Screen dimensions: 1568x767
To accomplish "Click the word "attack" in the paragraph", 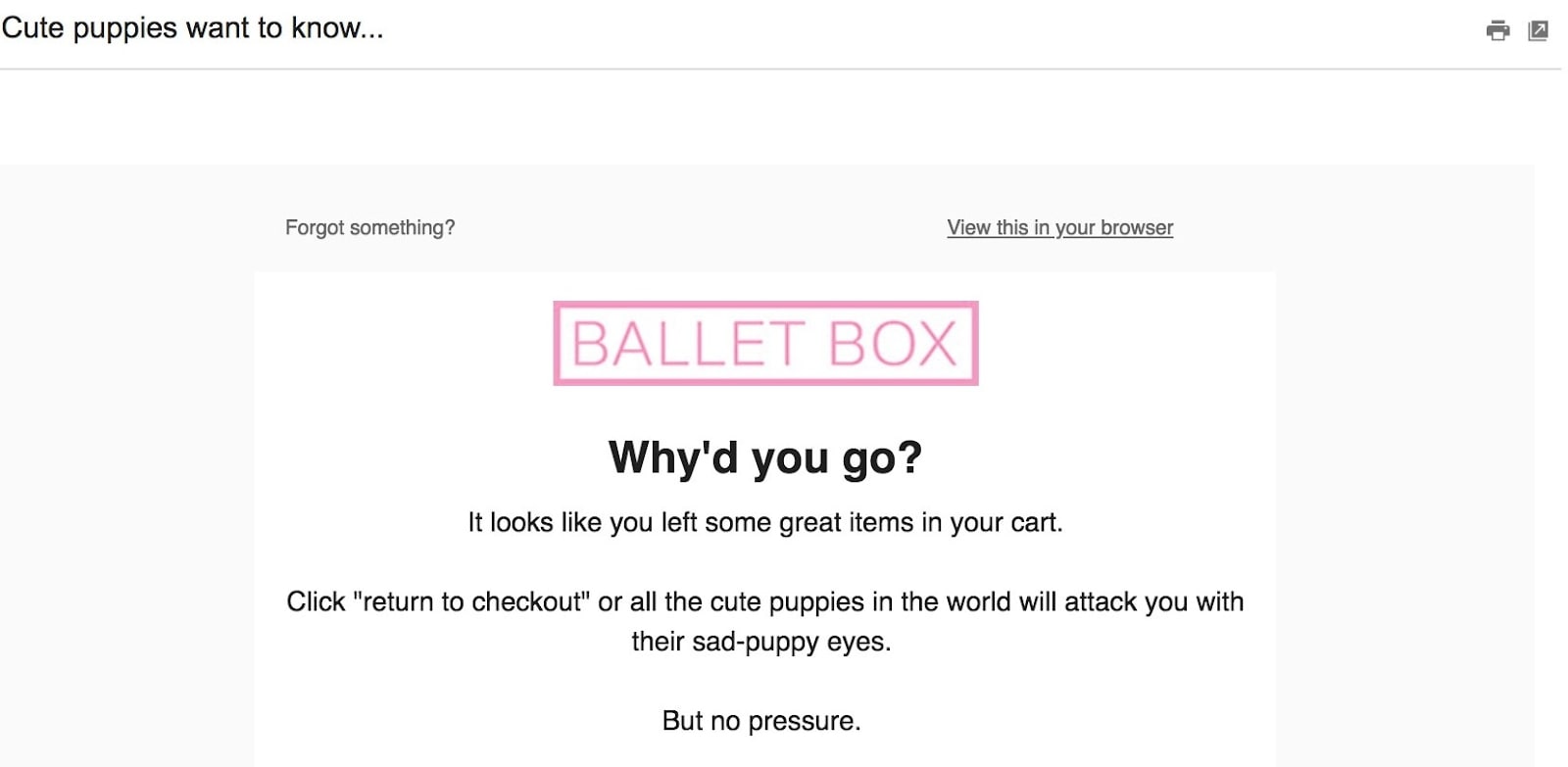I will coord(1100,601).
